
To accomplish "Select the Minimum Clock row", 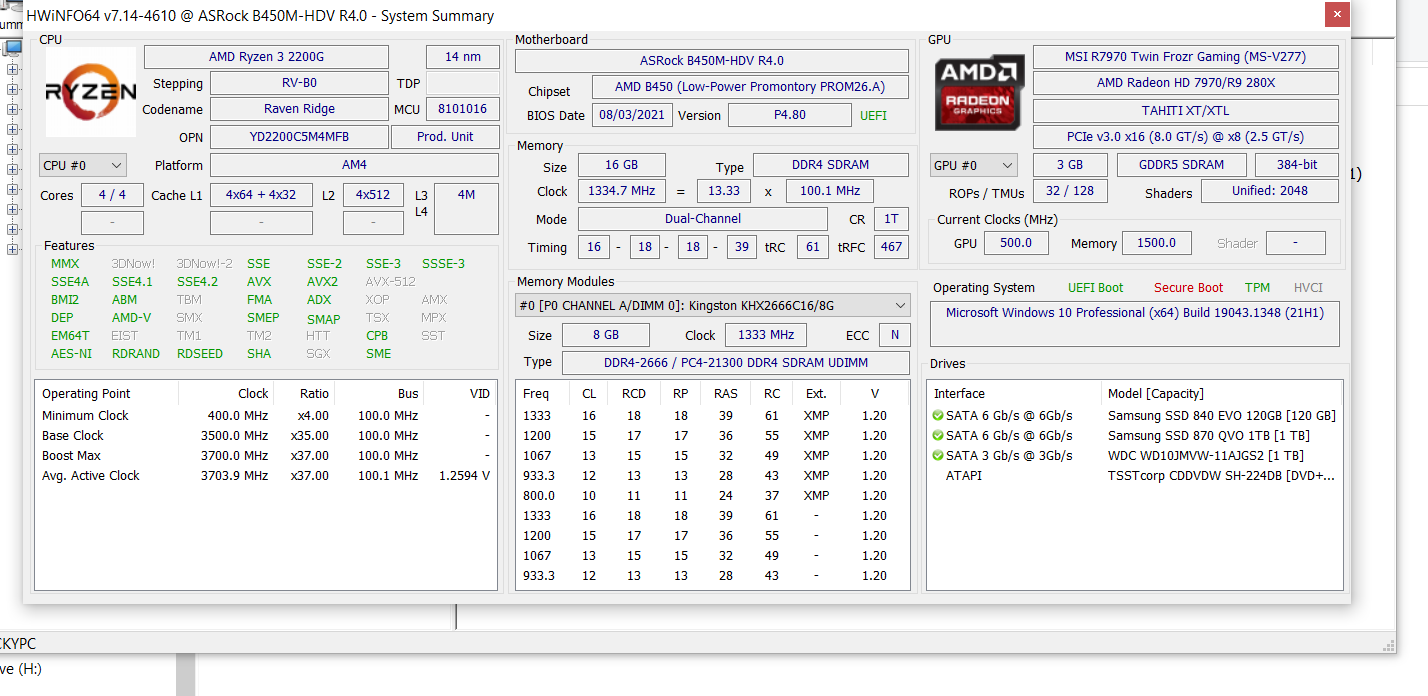I will 266,416.
